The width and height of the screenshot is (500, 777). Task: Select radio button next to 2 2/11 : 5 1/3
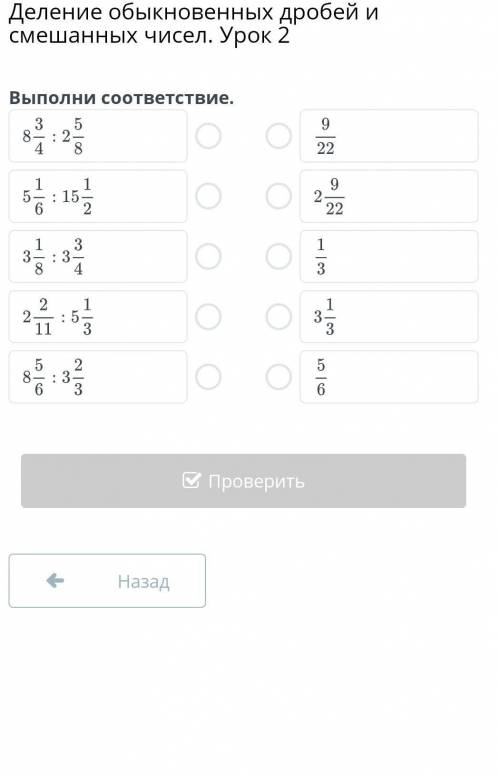click(x=208, y=317)
